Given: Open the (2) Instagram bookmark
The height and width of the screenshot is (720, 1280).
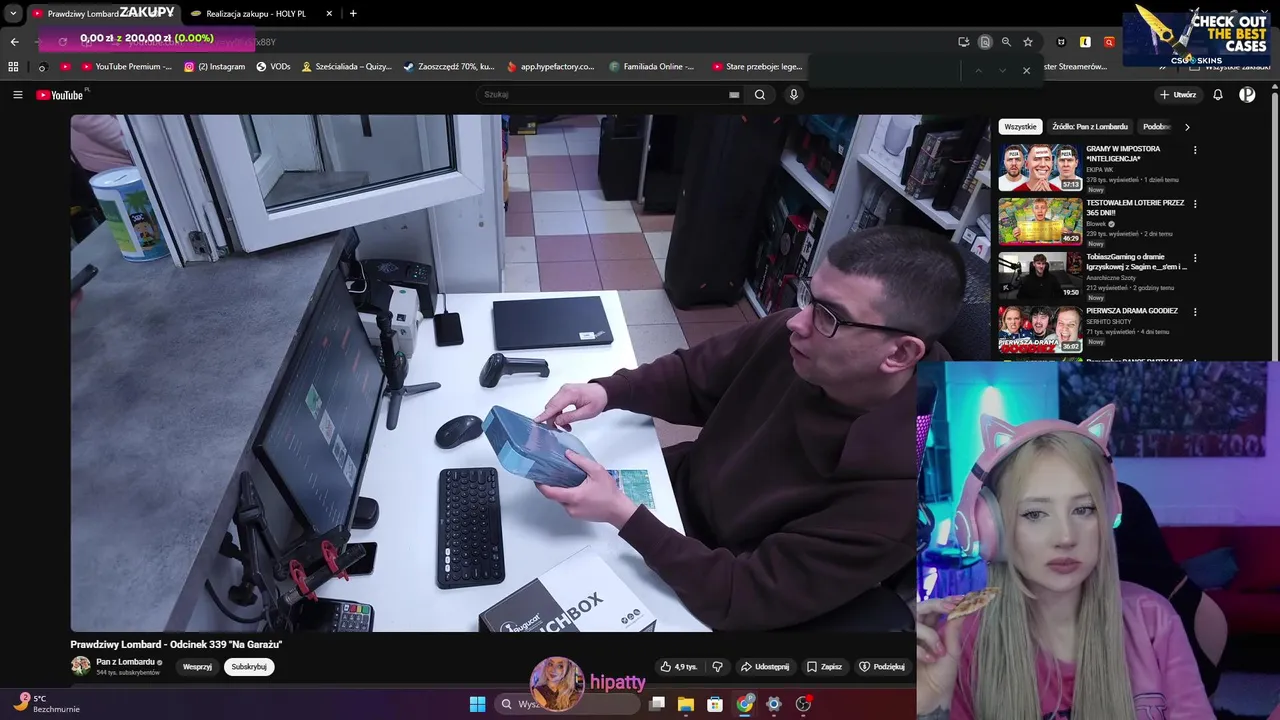Looking at the screenshot, I should [x=214, y=67].
